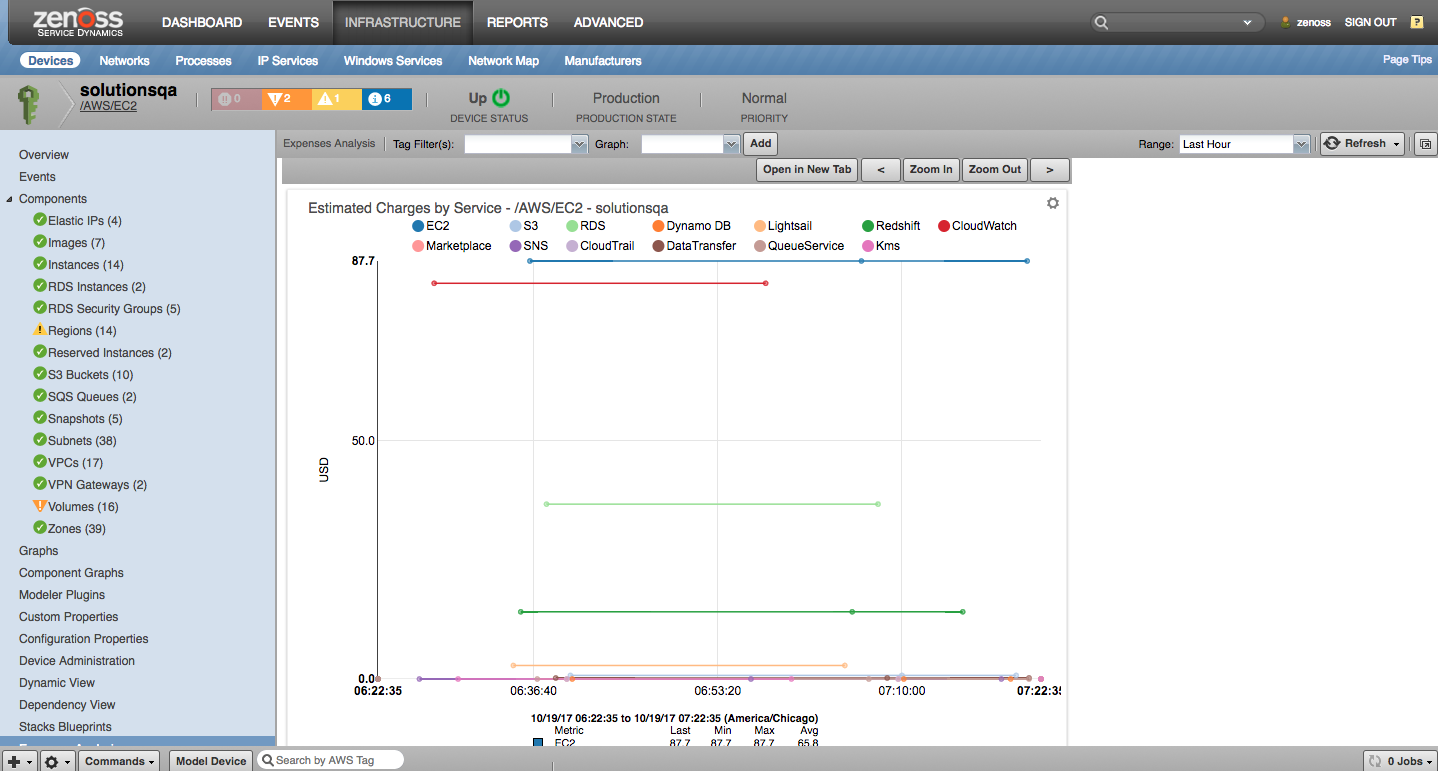Open the global search options dropdown arrow
This screenshot has width=1438, height=771.
pyautogui.click(x=1247, y=22)
